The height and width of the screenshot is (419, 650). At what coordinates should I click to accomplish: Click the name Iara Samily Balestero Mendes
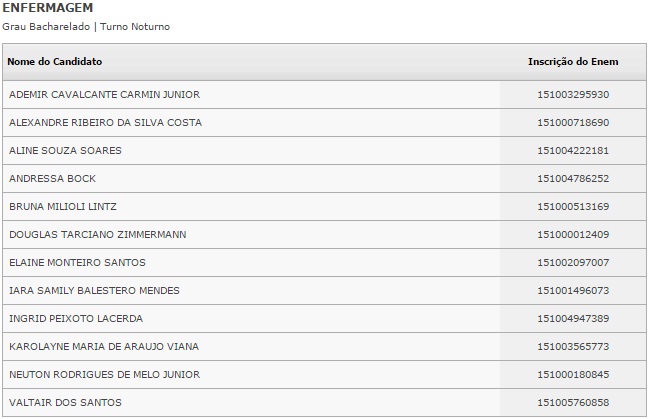pyautogui.click(x=94, y=291)
